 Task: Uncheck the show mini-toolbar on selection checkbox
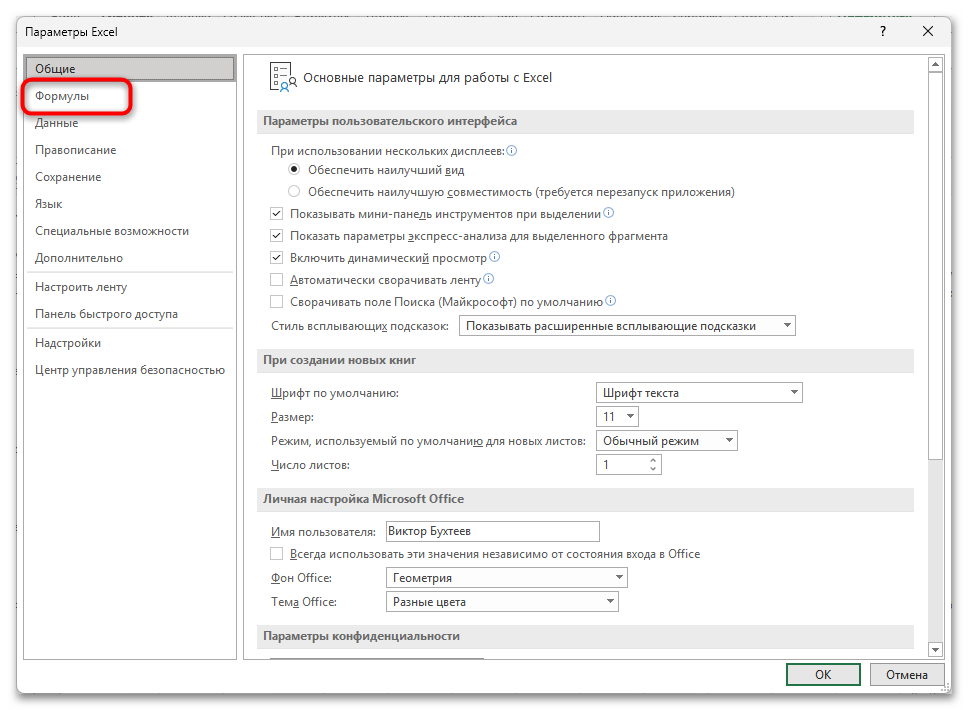click(277, 214)
